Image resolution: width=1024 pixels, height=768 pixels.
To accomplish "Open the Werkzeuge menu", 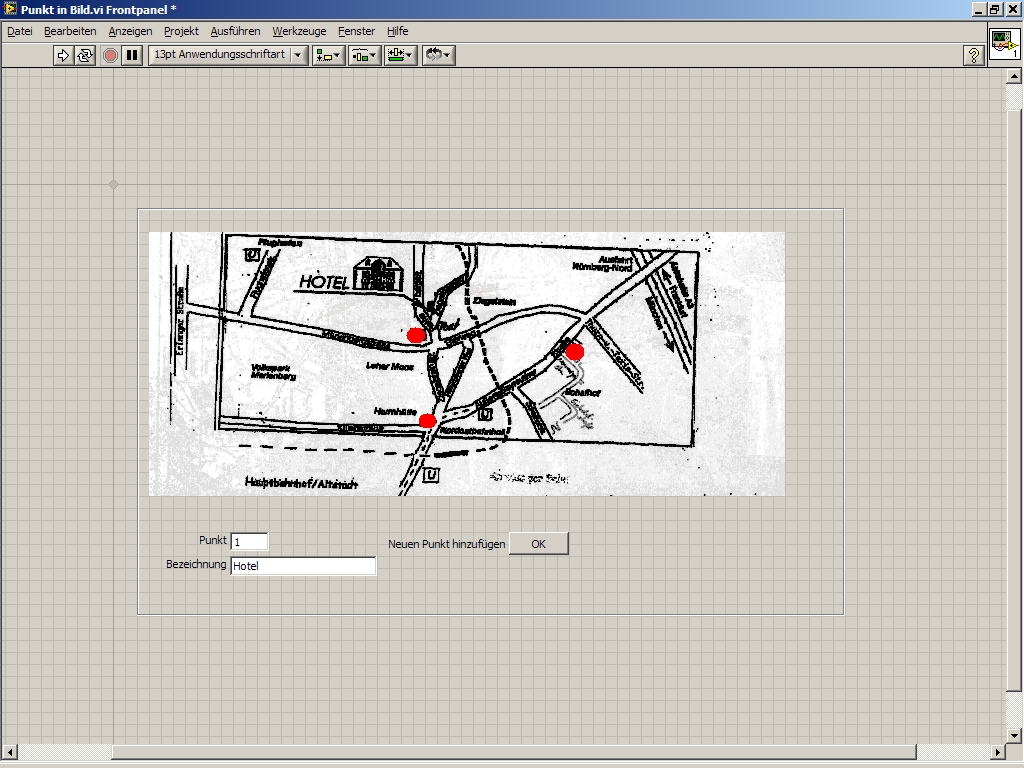I will [x=299, y=31].
